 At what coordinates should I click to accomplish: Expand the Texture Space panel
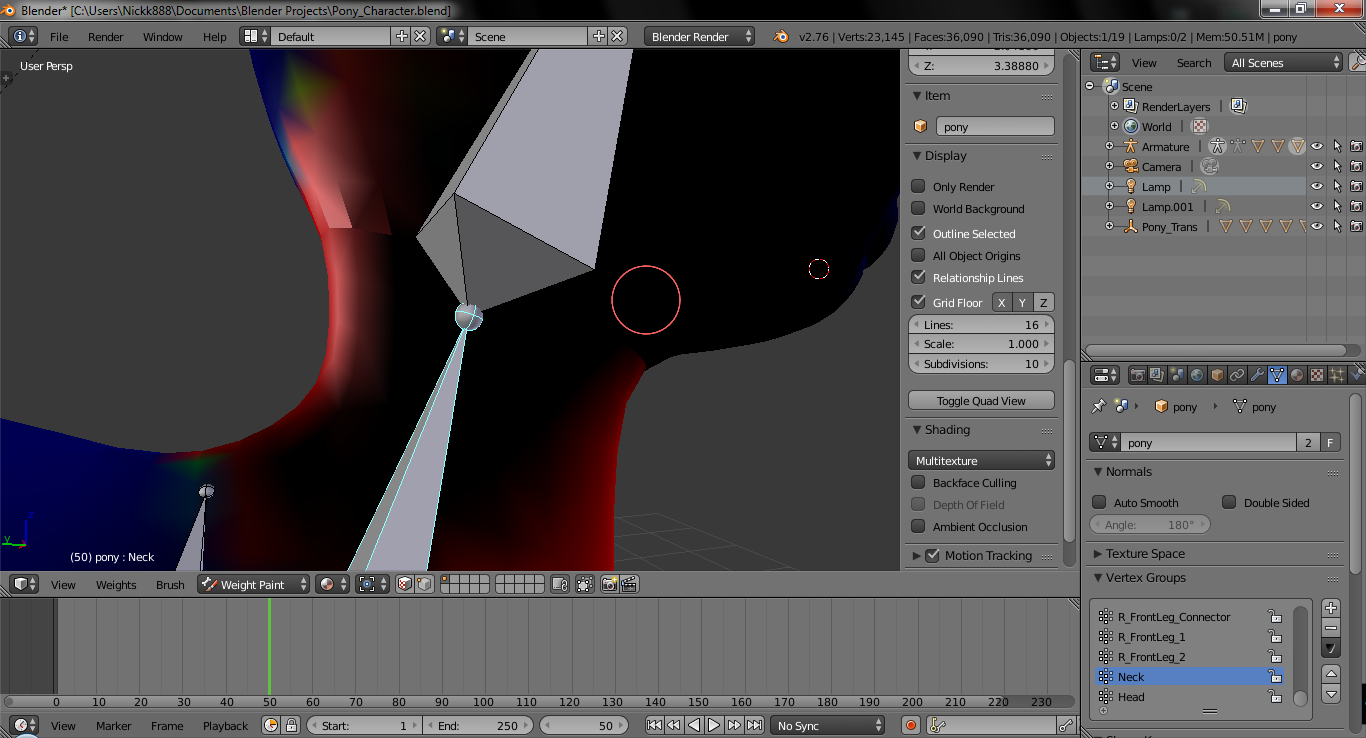1099,553
